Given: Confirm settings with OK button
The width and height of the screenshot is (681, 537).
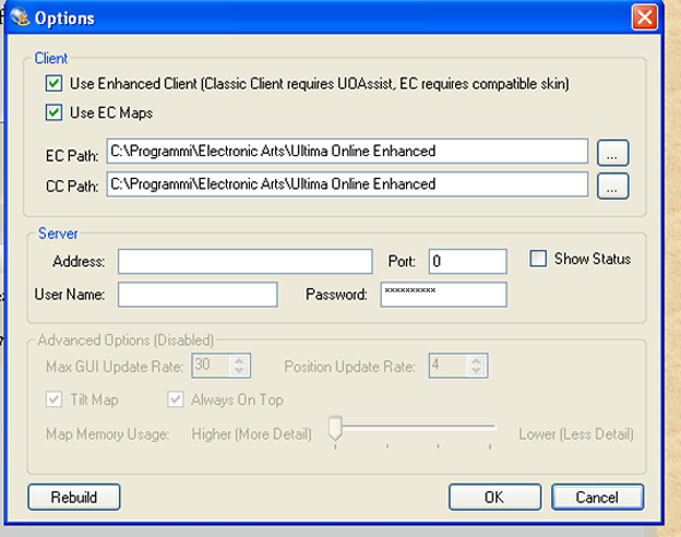Looking at the screenshot, I should 495,497.
